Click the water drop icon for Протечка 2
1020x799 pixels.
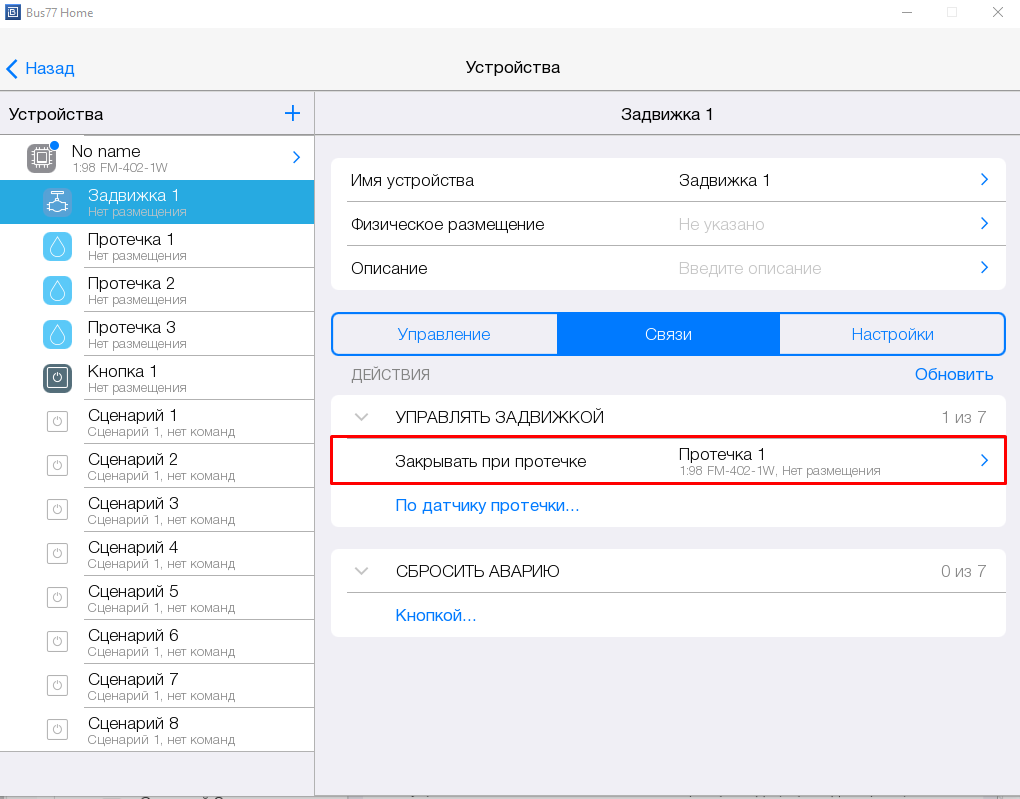pyautogui.click(x=58, y=290)
